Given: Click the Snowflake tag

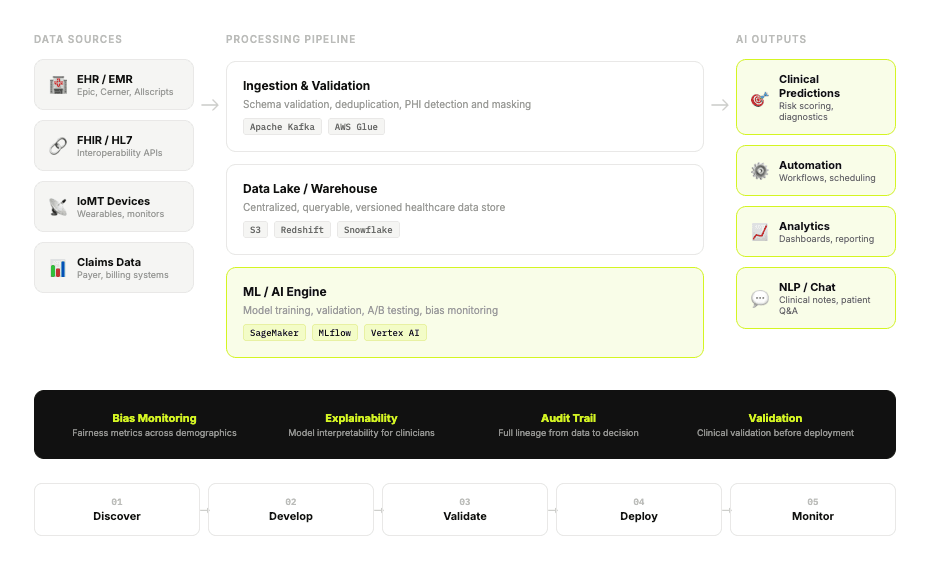Looking at the screenshot, I should click(x=367, y=230).
